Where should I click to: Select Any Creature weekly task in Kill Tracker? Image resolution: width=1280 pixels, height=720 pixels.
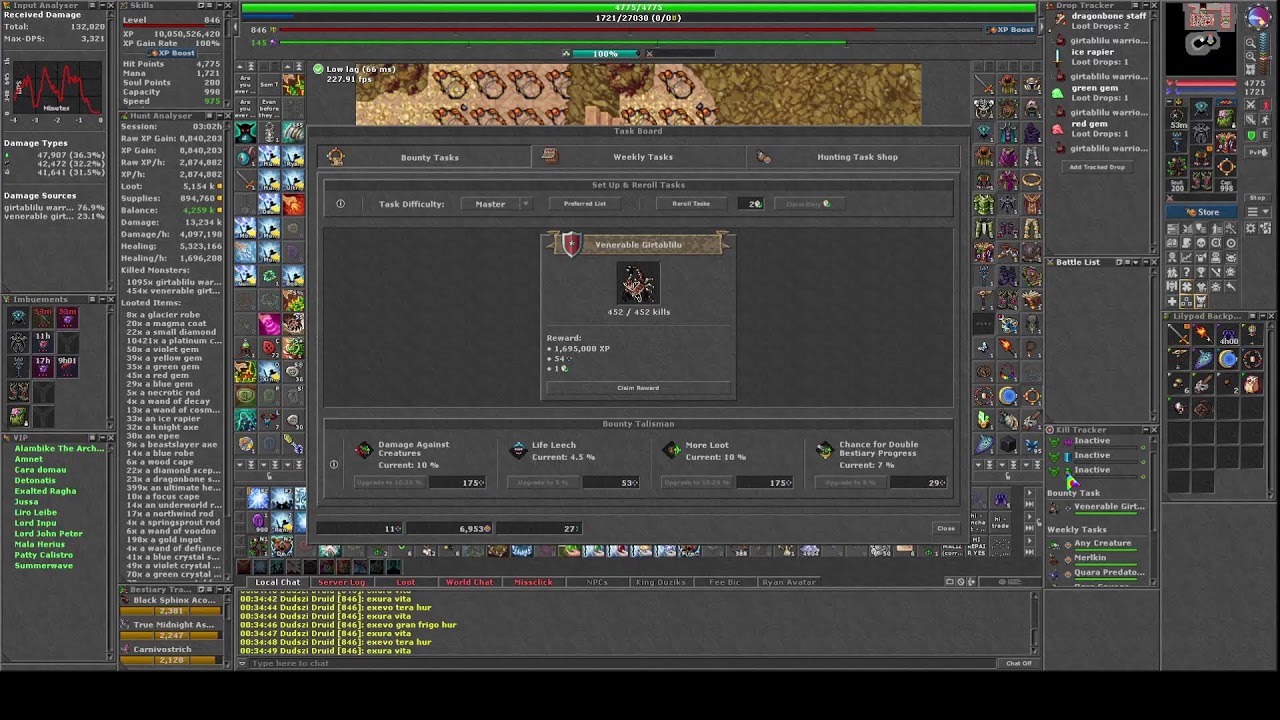1103,543
